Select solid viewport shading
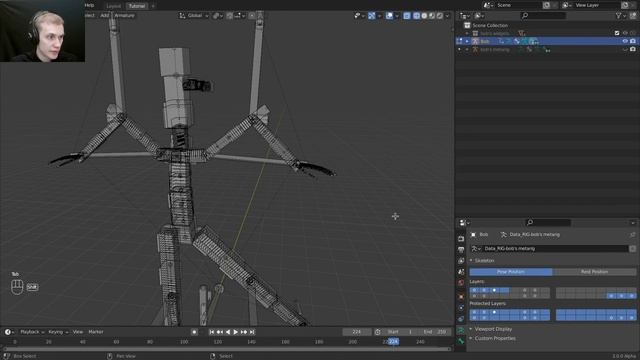 424,16
